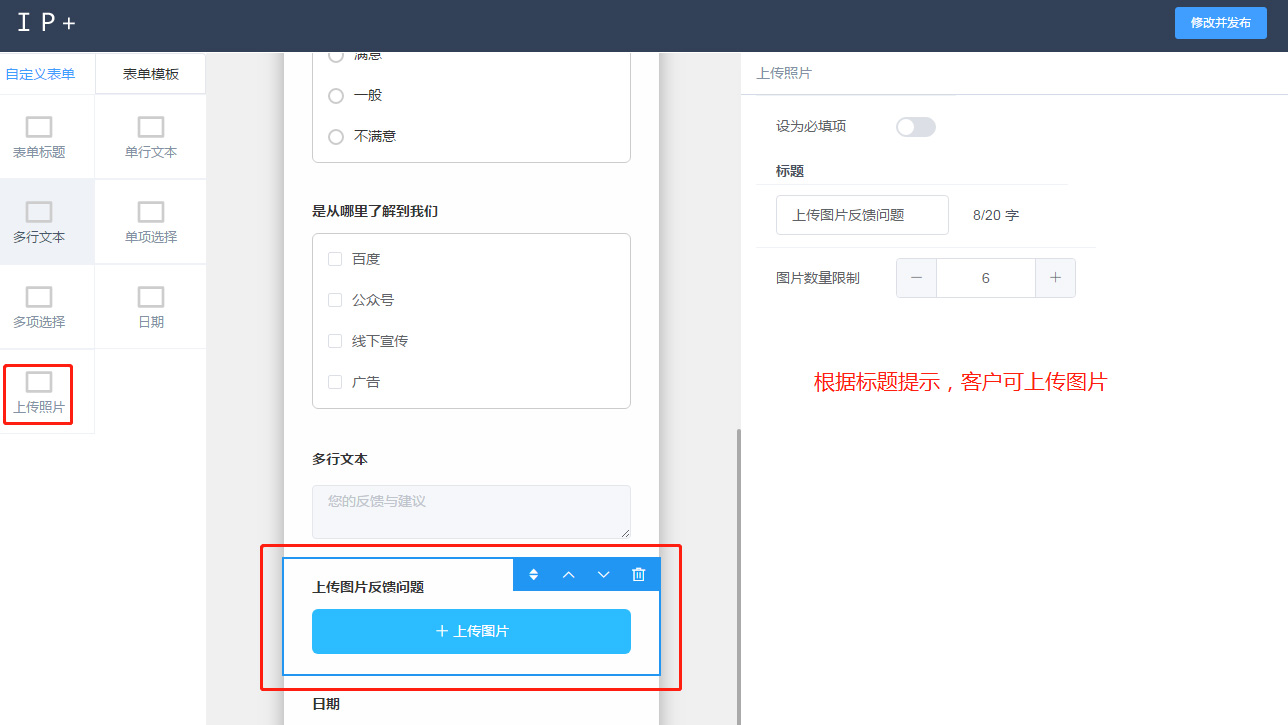Increase image count limit with plus
Viewport: 1288px width, 725px height.
click(x=1055, y=278)
